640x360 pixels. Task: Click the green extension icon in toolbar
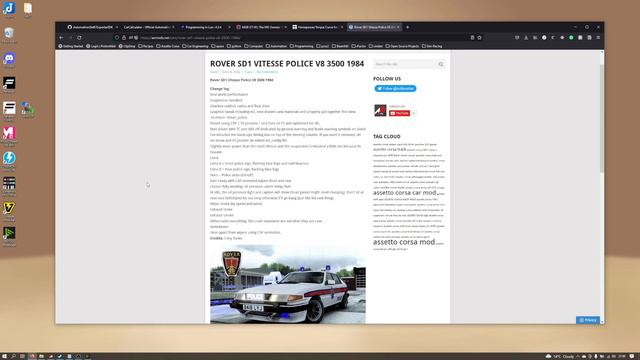[x=571, y=38]
